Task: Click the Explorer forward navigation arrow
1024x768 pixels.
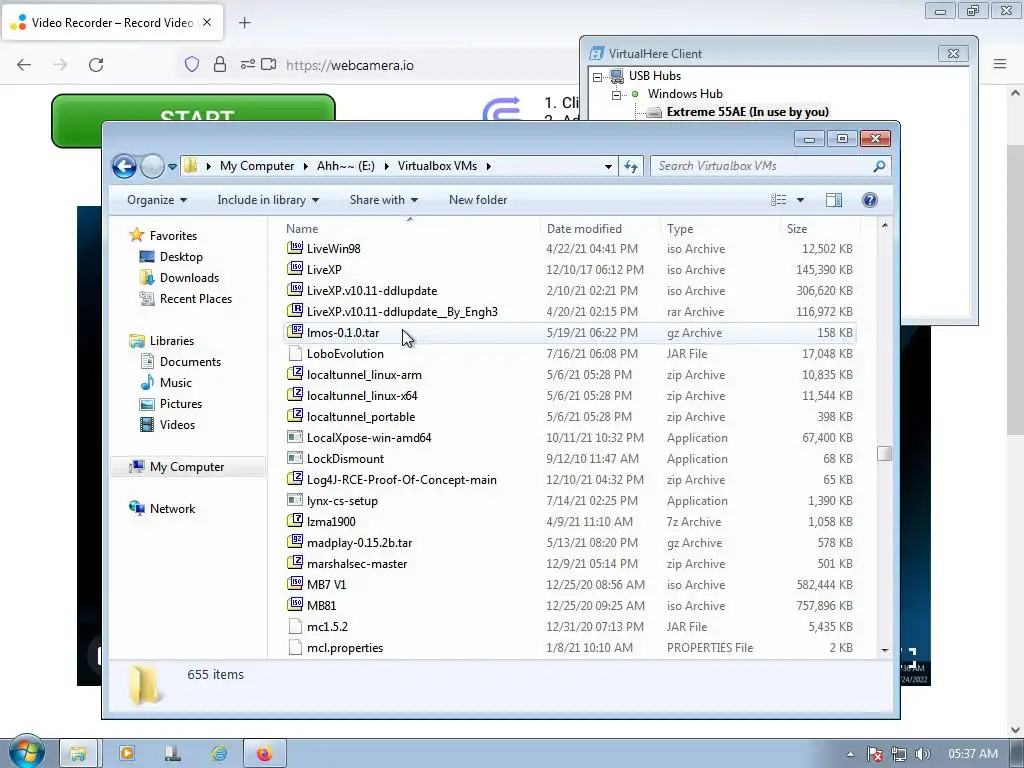Action: click(x=152, y=166)
